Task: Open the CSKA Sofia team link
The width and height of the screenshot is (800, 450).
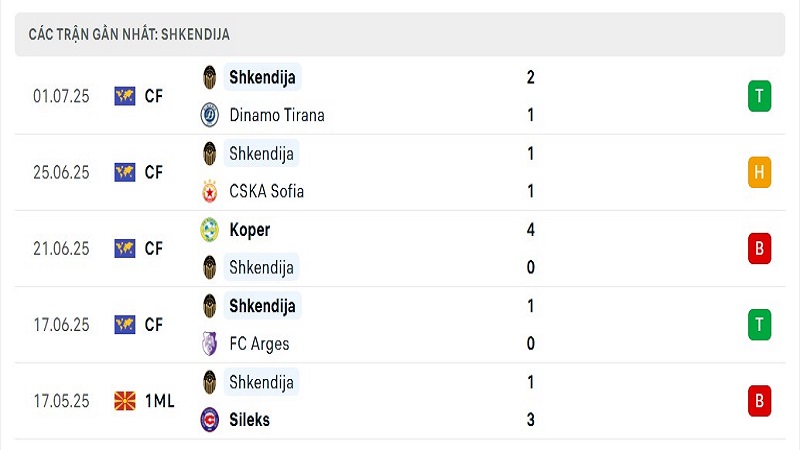Action: [266, 191]
